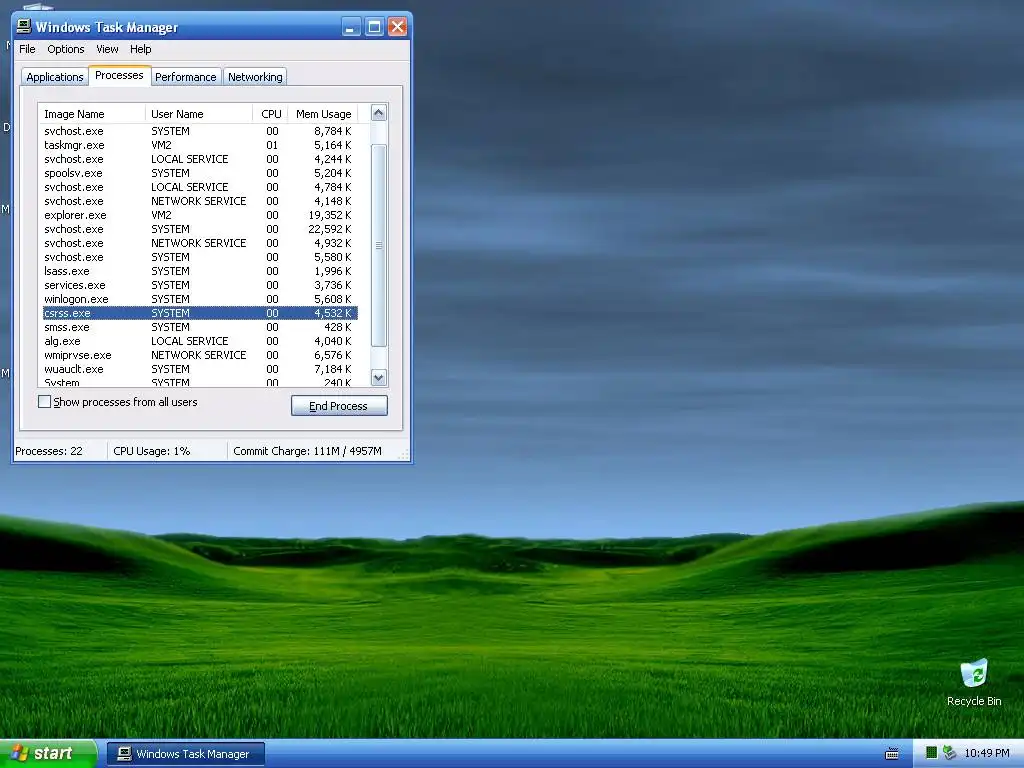Click the process list scroll down arrow
Screen dimensions: 1024x768
(379, 377)
